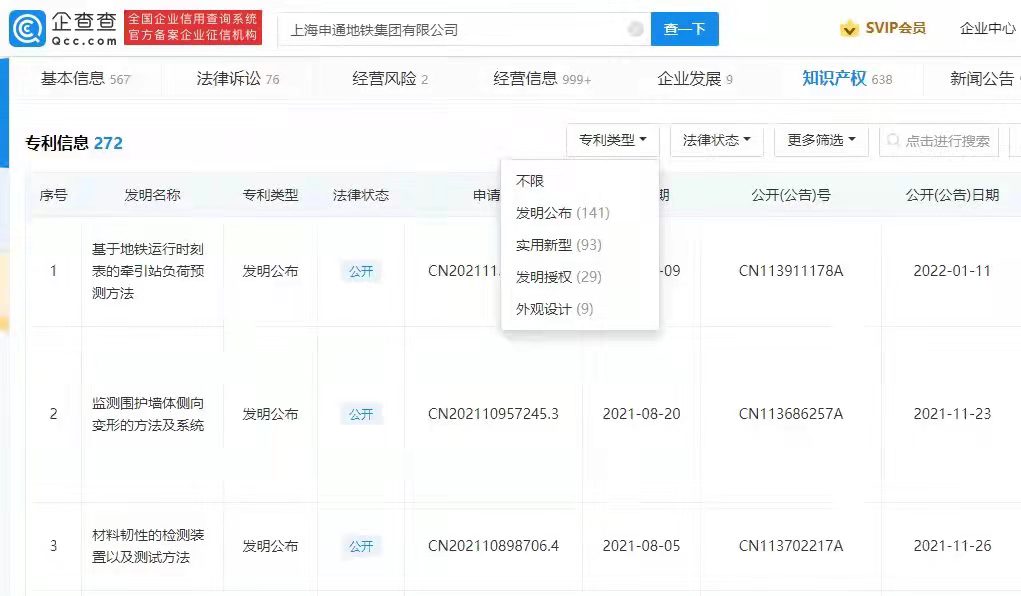
Task: Expand the 专利类型 filter dropdown
Action: tap(613, 140)
